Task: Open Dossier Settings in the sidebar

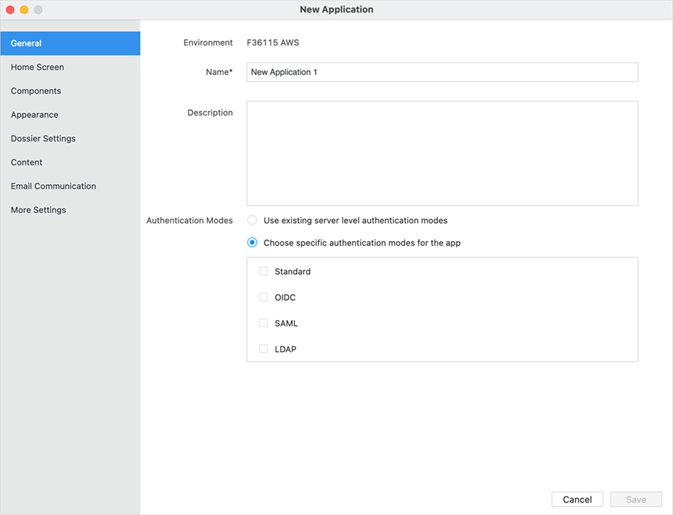Action: coord(43,139)
